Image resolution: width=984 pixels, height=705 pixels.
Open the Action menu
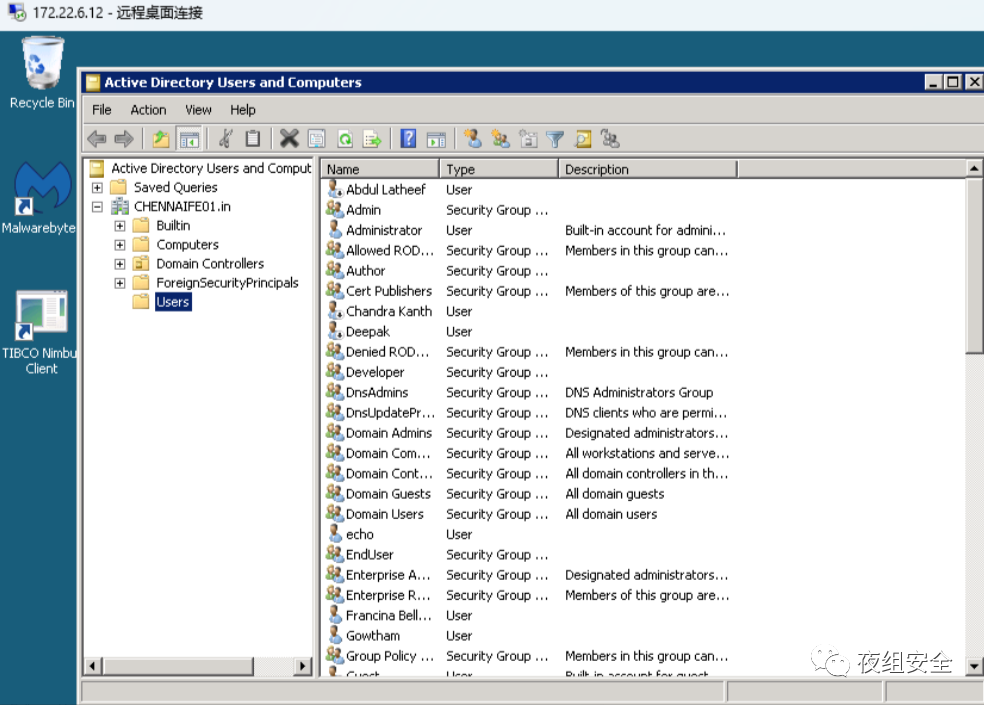click(x=148, y=110)
